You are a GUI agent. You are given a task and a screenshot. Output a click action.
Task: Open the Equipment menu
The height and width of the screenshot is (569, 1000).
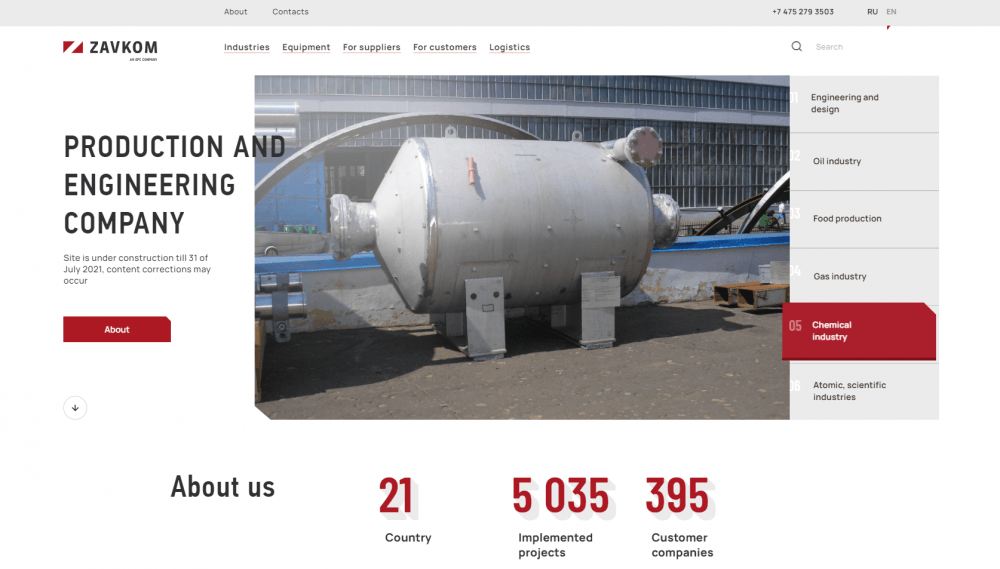[x=306, y=47]
